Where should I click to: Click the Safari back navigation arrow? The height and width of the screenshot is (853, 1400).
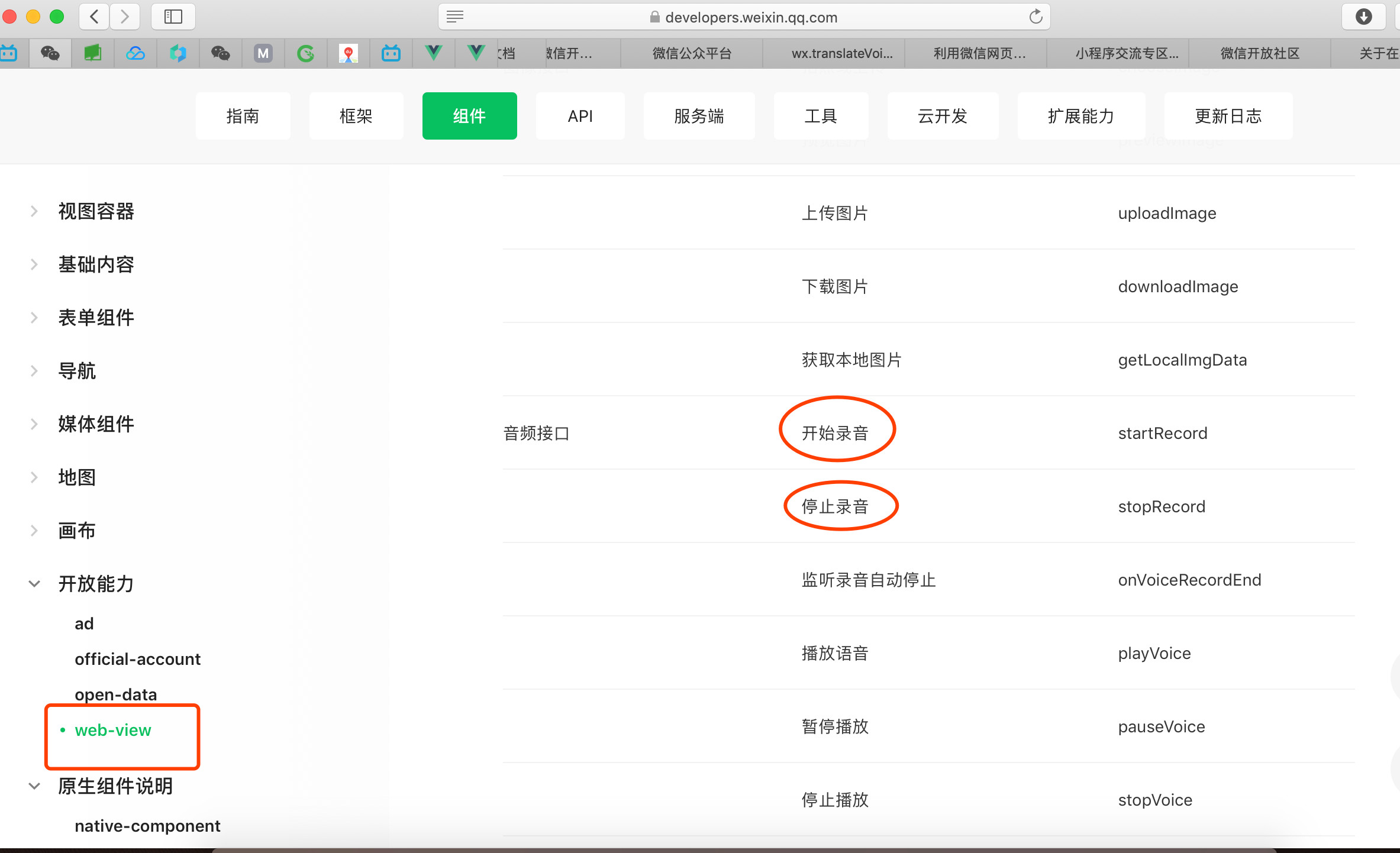tap(95, 17)
